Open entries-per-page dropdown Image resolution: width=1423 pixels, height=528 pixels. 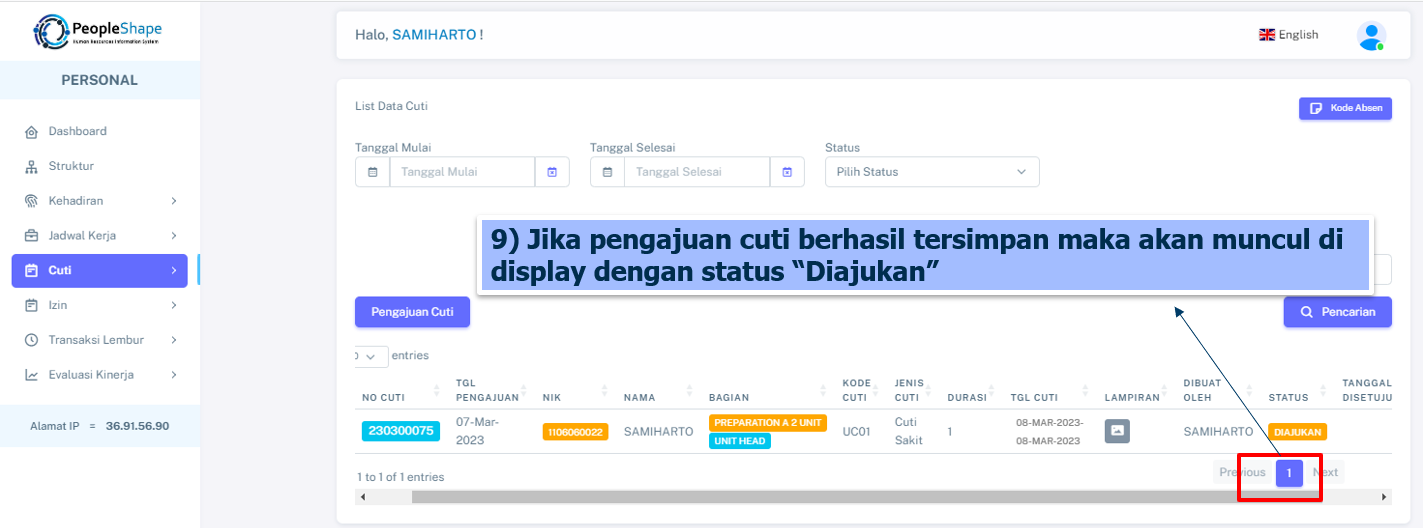pos(371,356)
